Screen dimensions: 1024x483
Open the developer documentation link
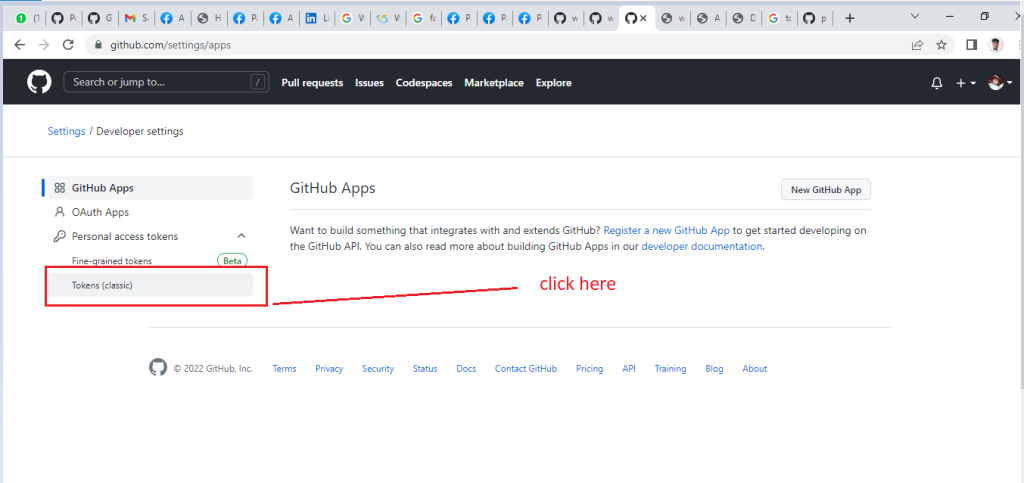point(701,246)
